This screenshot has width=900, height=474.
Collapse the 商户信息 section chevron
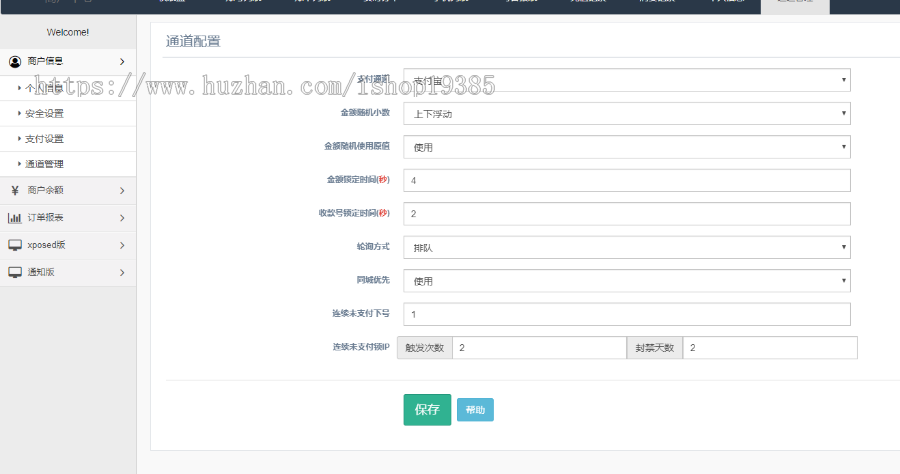pyautogui.click(x=122, y=61)
